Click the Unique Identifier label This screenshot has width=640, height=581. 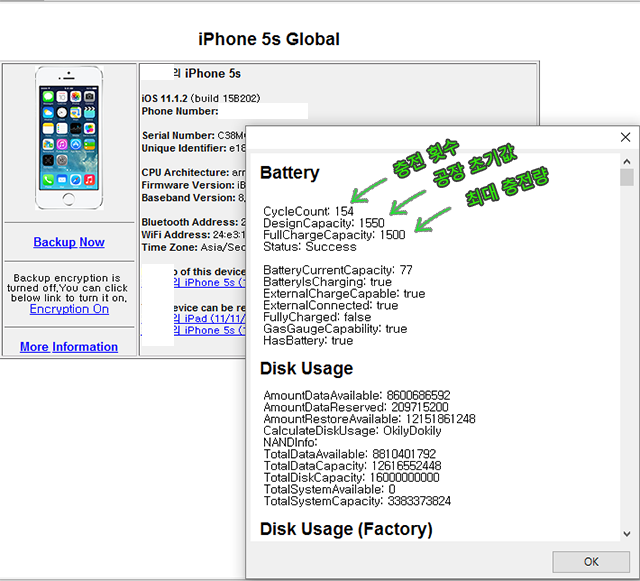[184, 148]
